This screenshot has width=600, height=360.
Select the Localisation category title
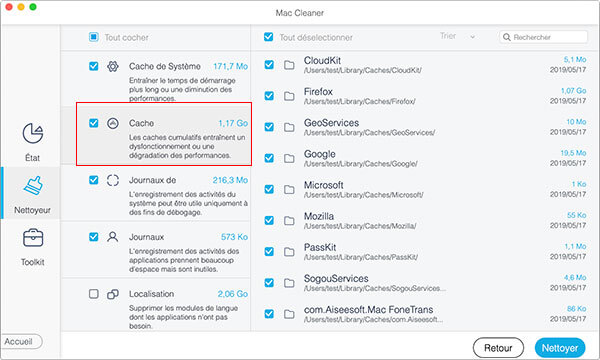[152, 294]
